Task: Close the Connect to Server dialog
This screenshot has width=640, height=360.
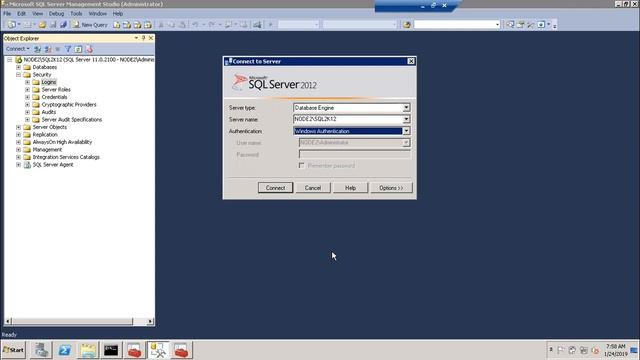Action: [x=411, y=61]
